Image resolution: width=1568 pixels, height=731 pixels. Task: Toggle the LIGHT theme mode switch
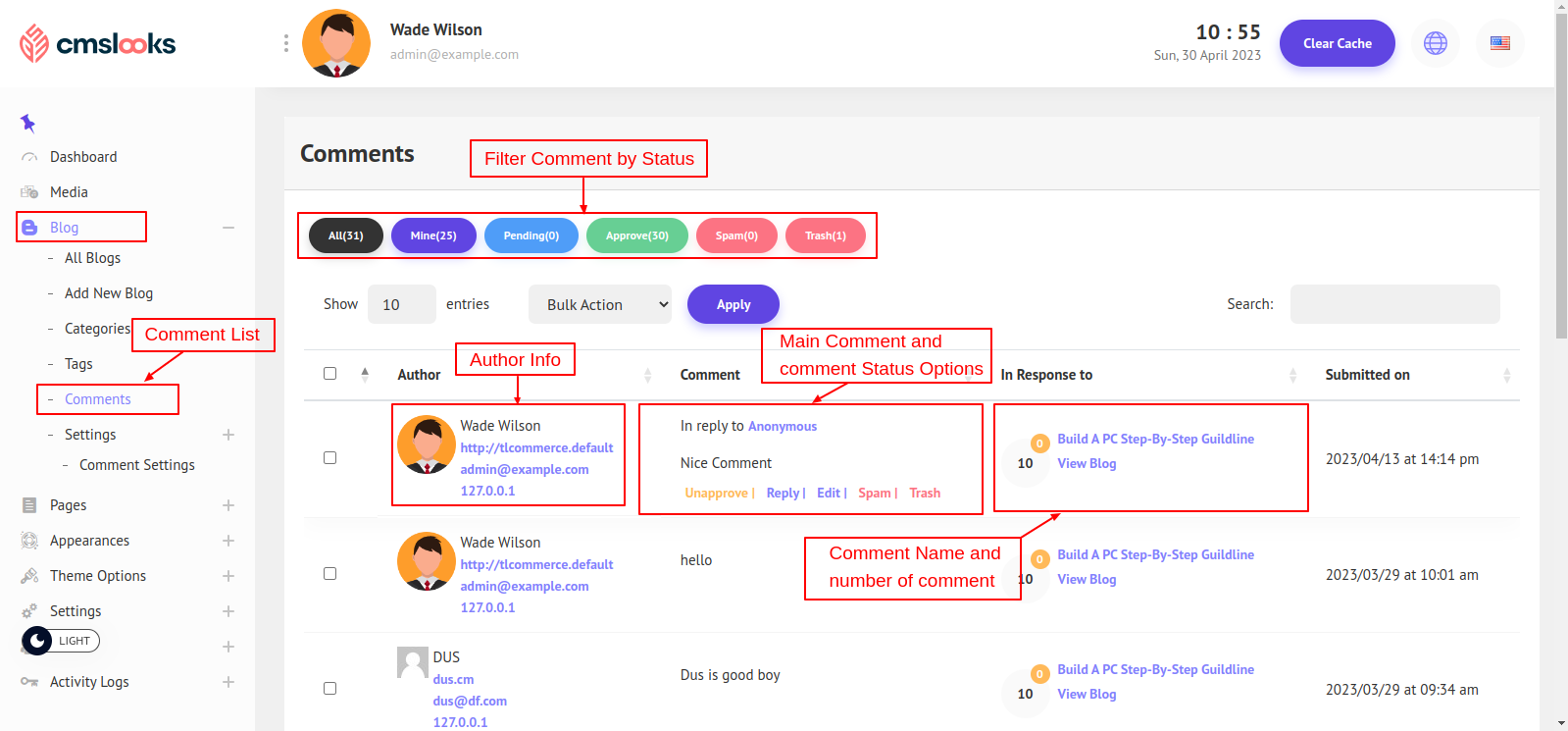point(61,641)
